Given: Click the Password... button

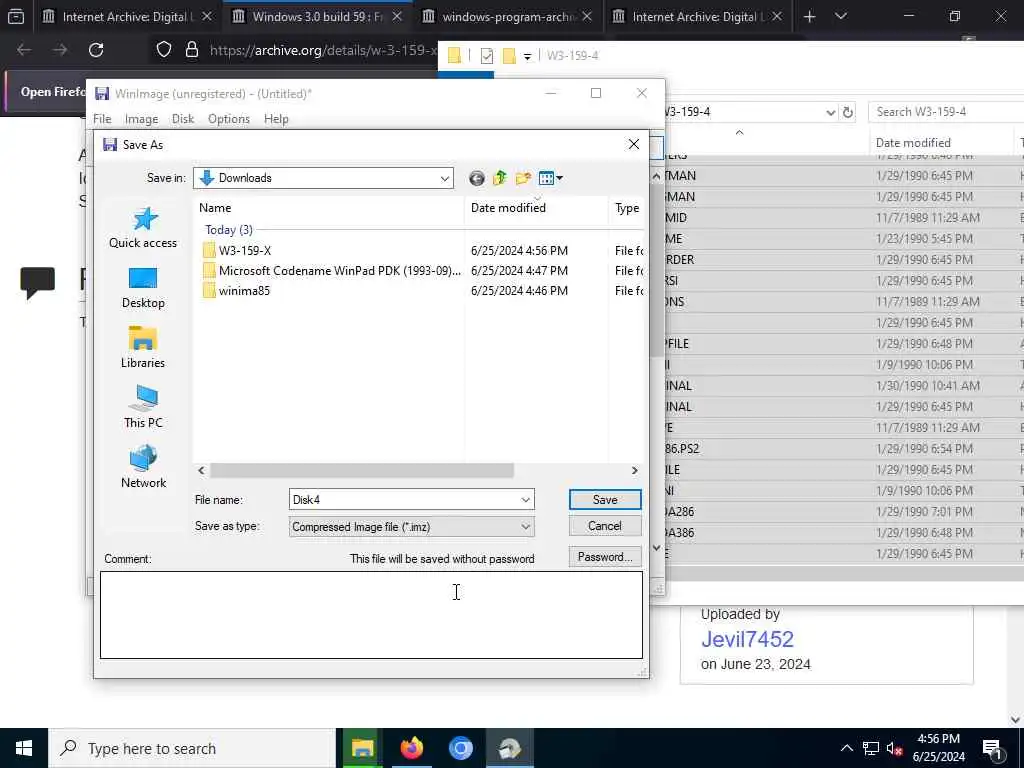Looking at the screenshot, I should pos(605,557).
